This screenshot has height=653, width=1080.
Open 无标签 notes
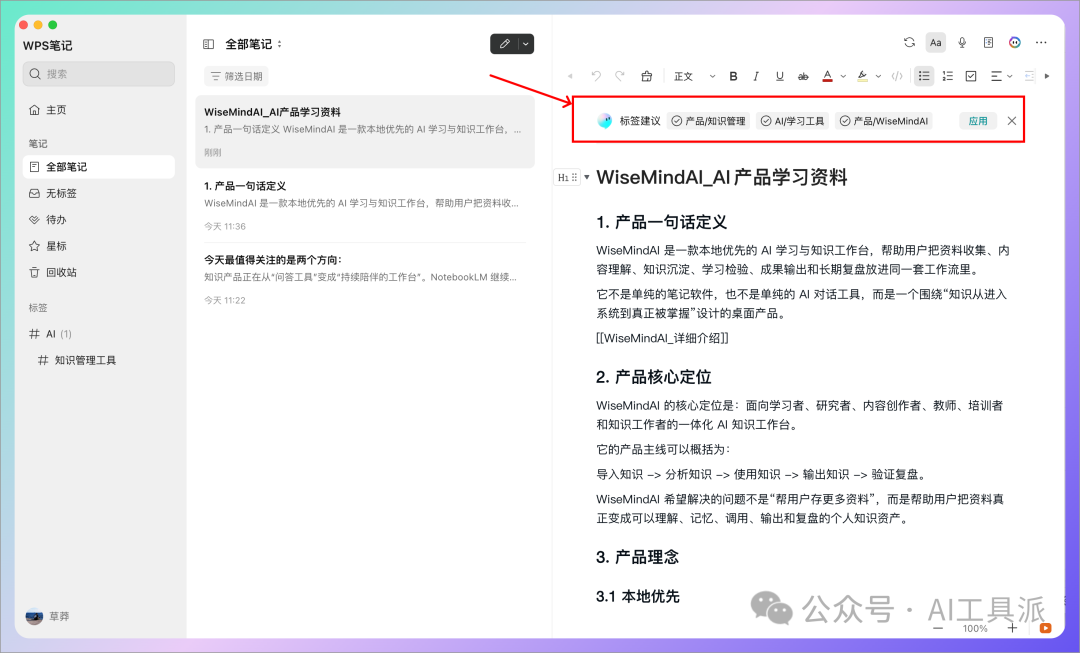pos(98,194)
